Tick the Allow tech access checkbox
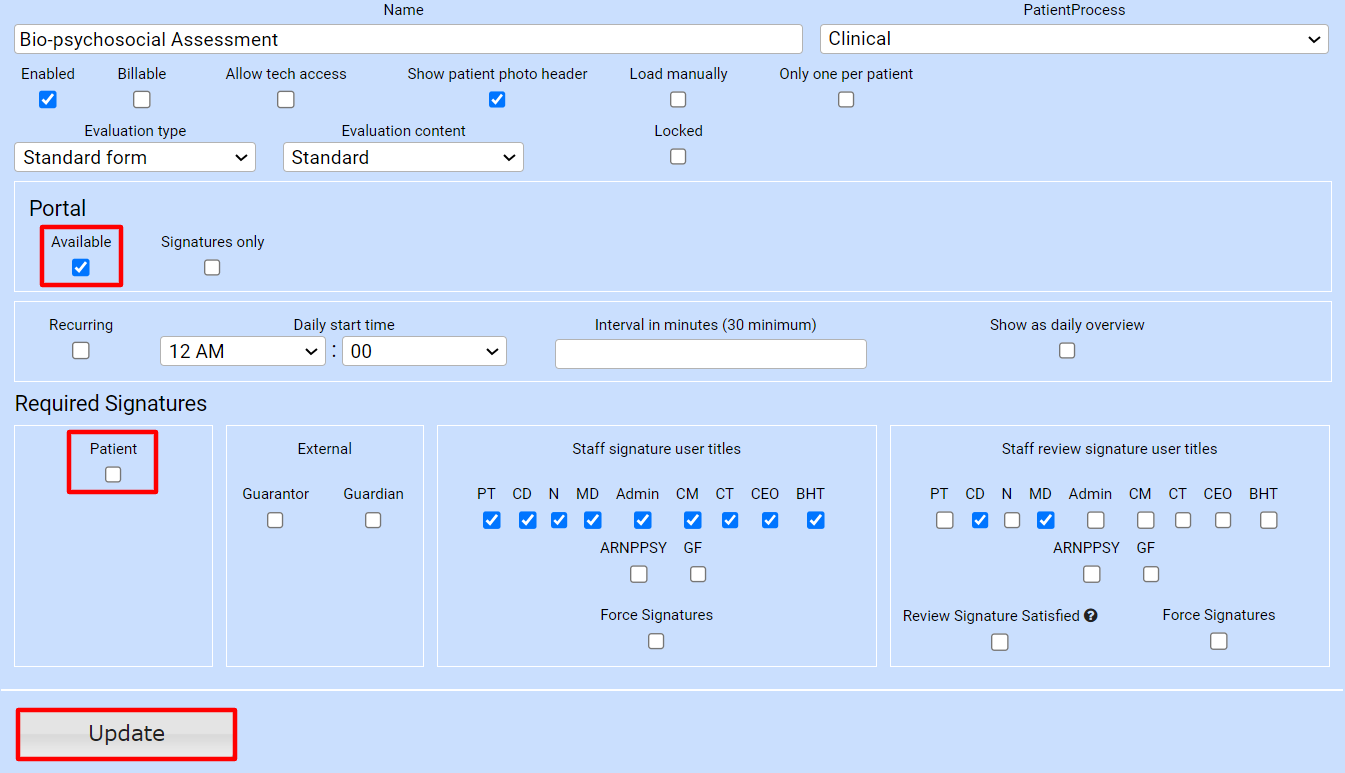This screenshot has width=1345, height=773. coord(286,99)
